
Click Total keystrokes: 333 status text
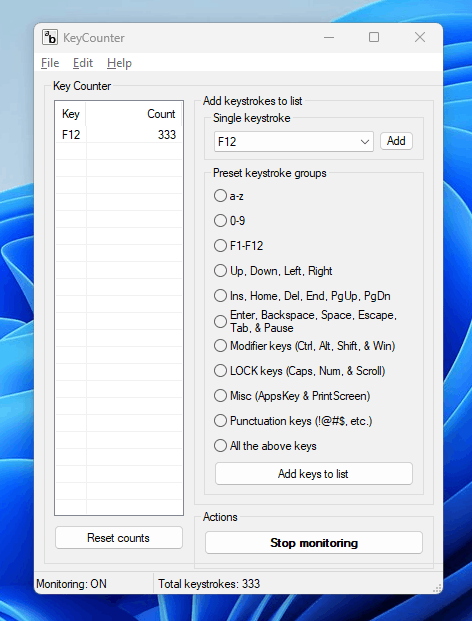coord(209,584)
